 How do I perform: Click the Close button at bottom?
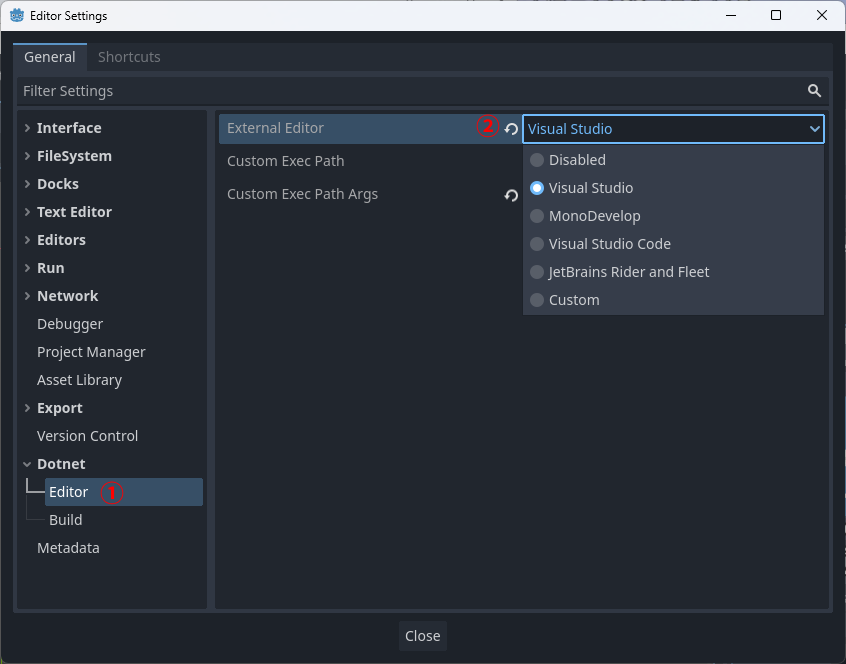click(422, 636)
